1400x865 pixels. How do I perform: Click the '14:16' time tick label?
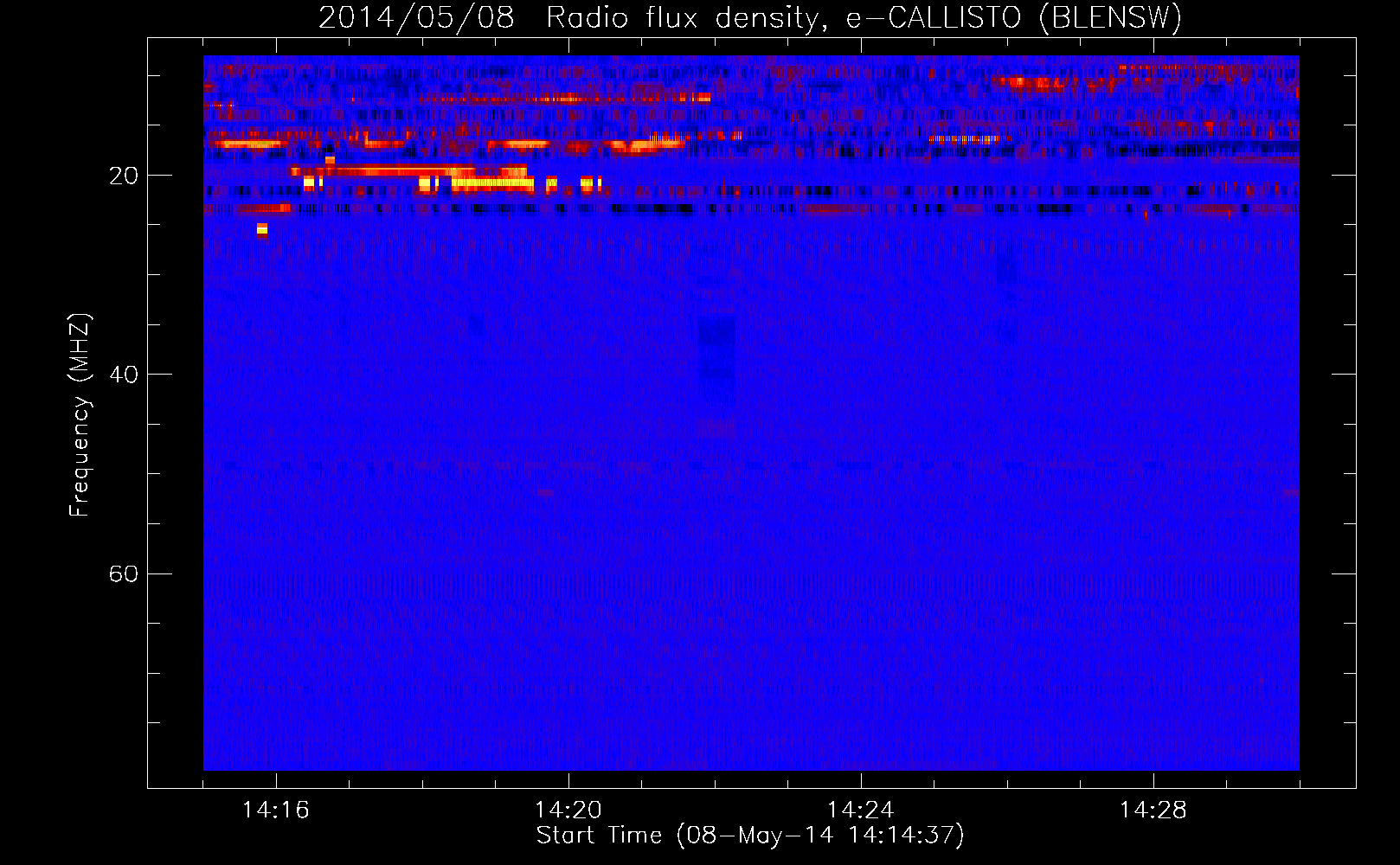(276, 811)
